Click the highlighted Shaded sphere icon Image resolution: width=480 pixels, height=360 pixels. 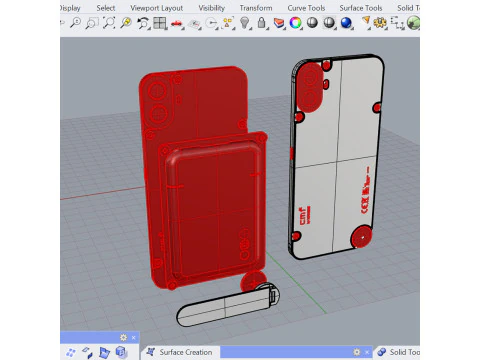pyautogui.click(x=329, y=23)
